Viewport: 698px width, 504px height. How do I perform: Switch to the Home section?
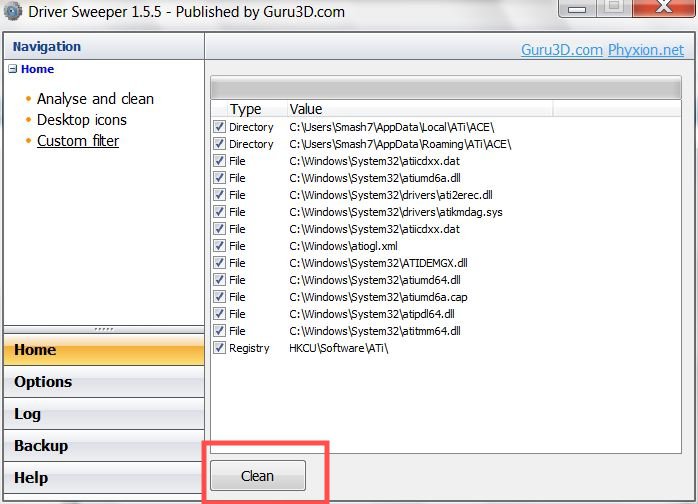click(x=104, y=350)
